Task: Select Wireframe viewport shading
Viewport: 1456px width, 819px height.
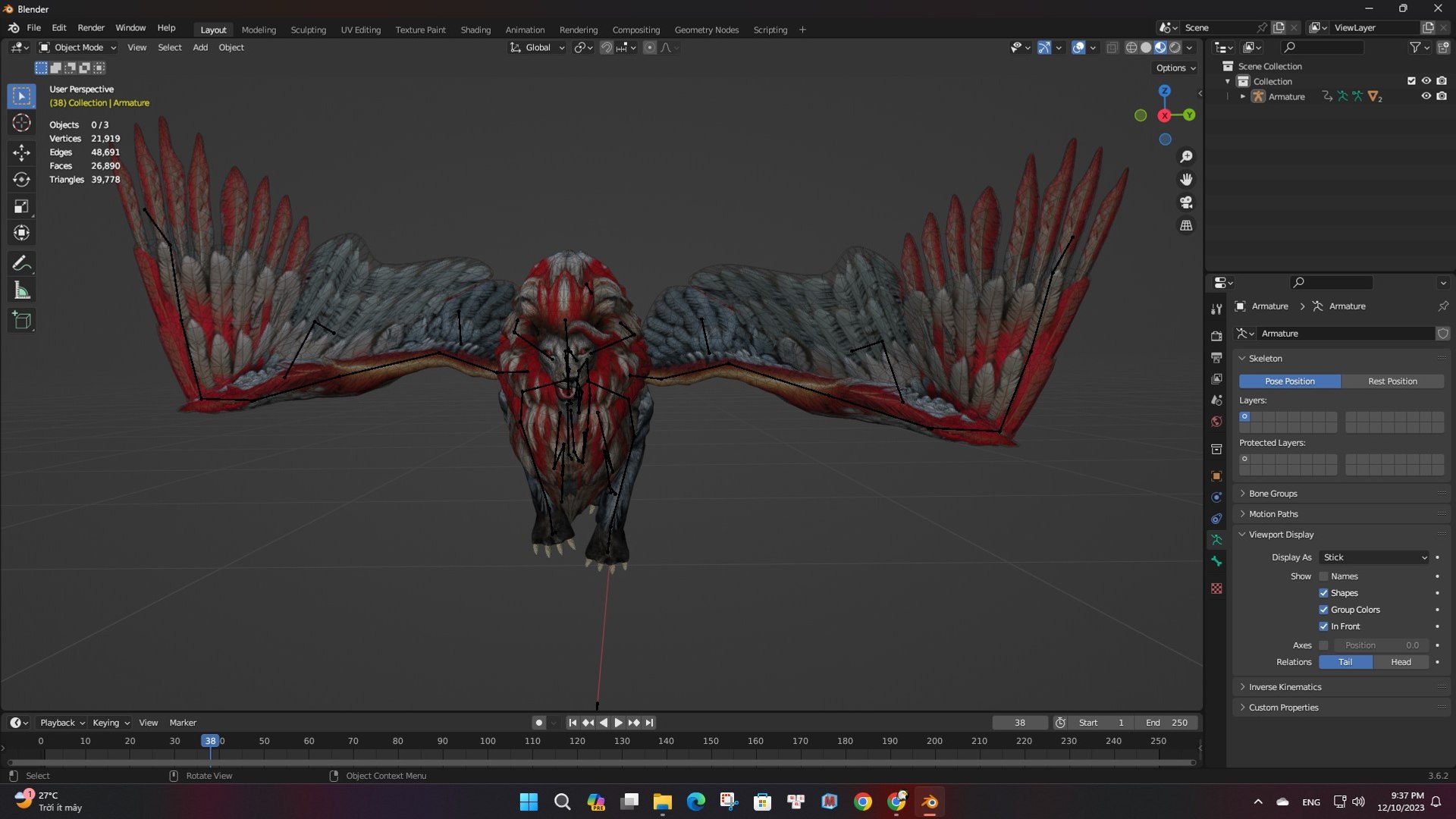Action: tap(1131, 48)
